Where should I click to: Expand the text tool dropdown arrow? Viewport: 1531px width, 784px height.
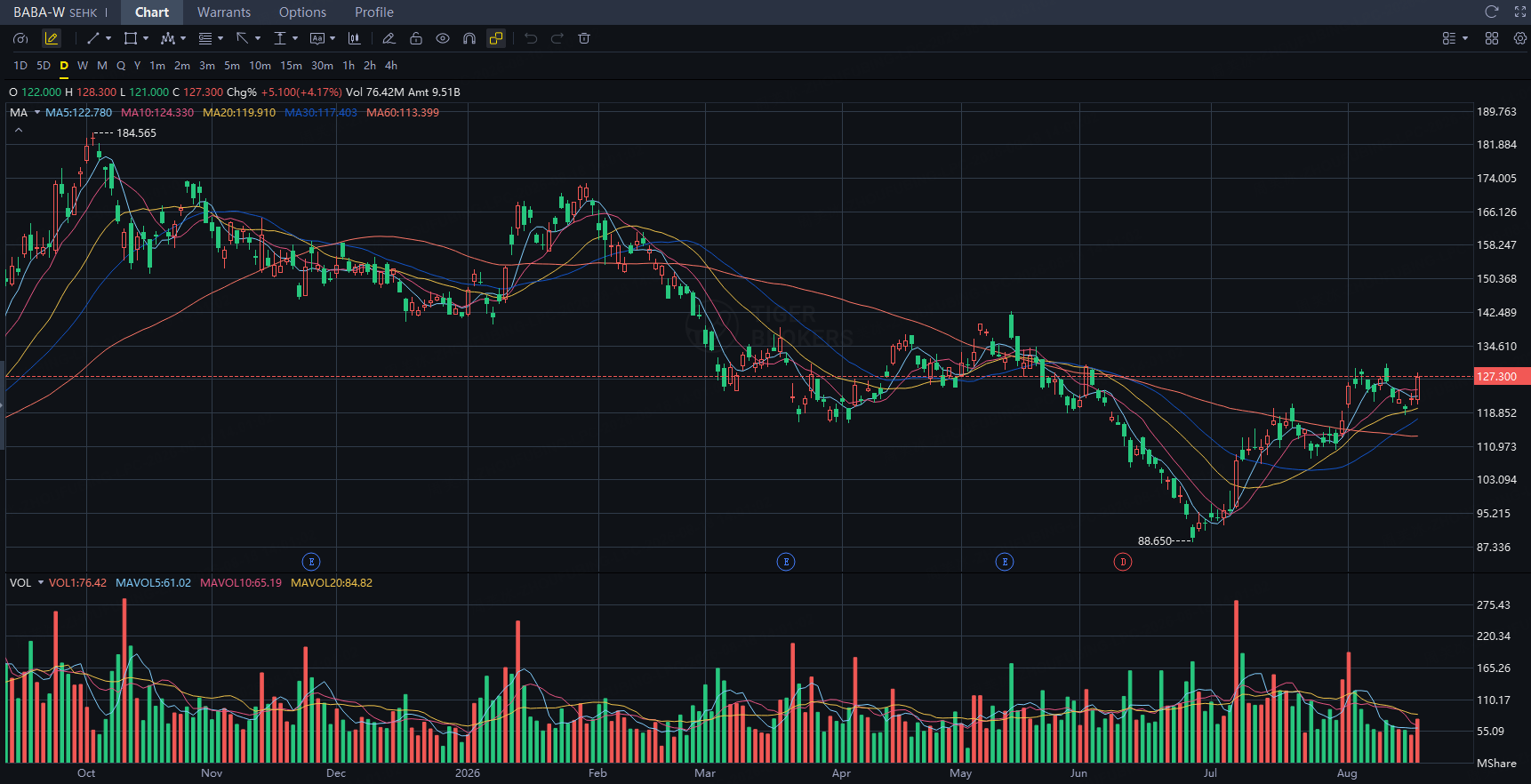[333, 38]
